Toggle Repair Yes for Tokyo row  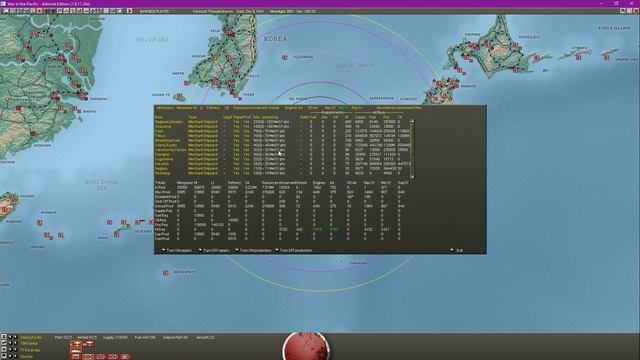click(x=236, y=136)
